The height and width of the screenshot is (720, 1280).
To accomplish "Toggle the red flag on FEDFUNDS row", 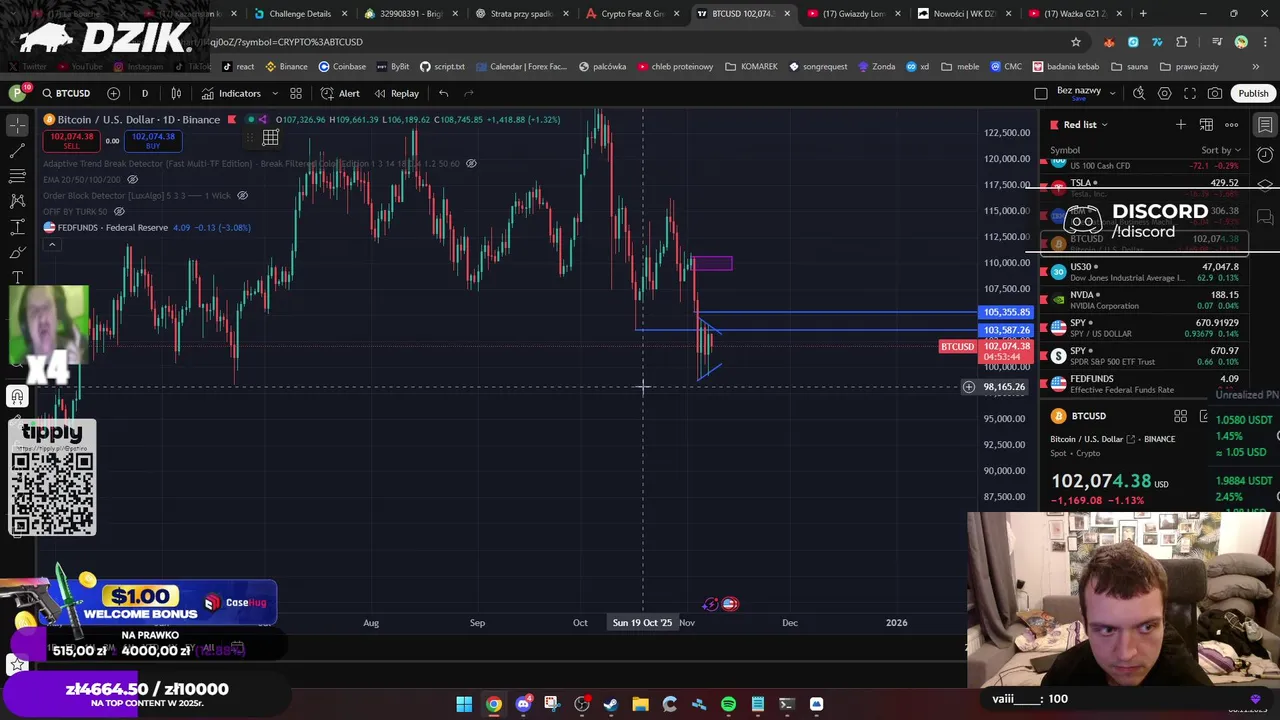I will click(x=1045, y=383).
